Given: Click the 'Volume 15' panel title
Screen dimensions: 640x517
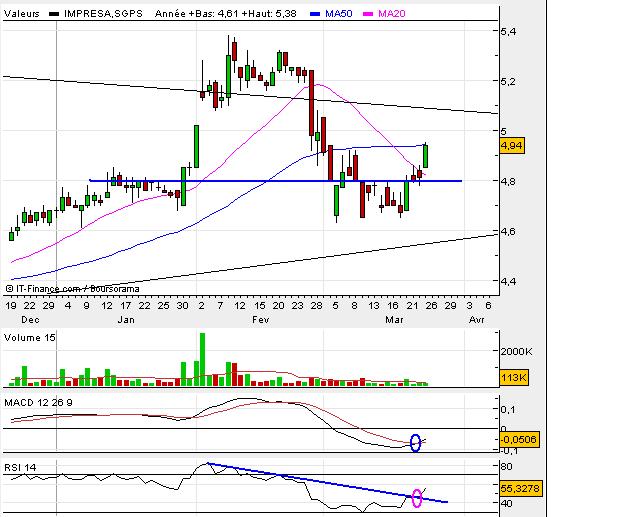Looking at the screenshot, I should click(x=29, y=338).
